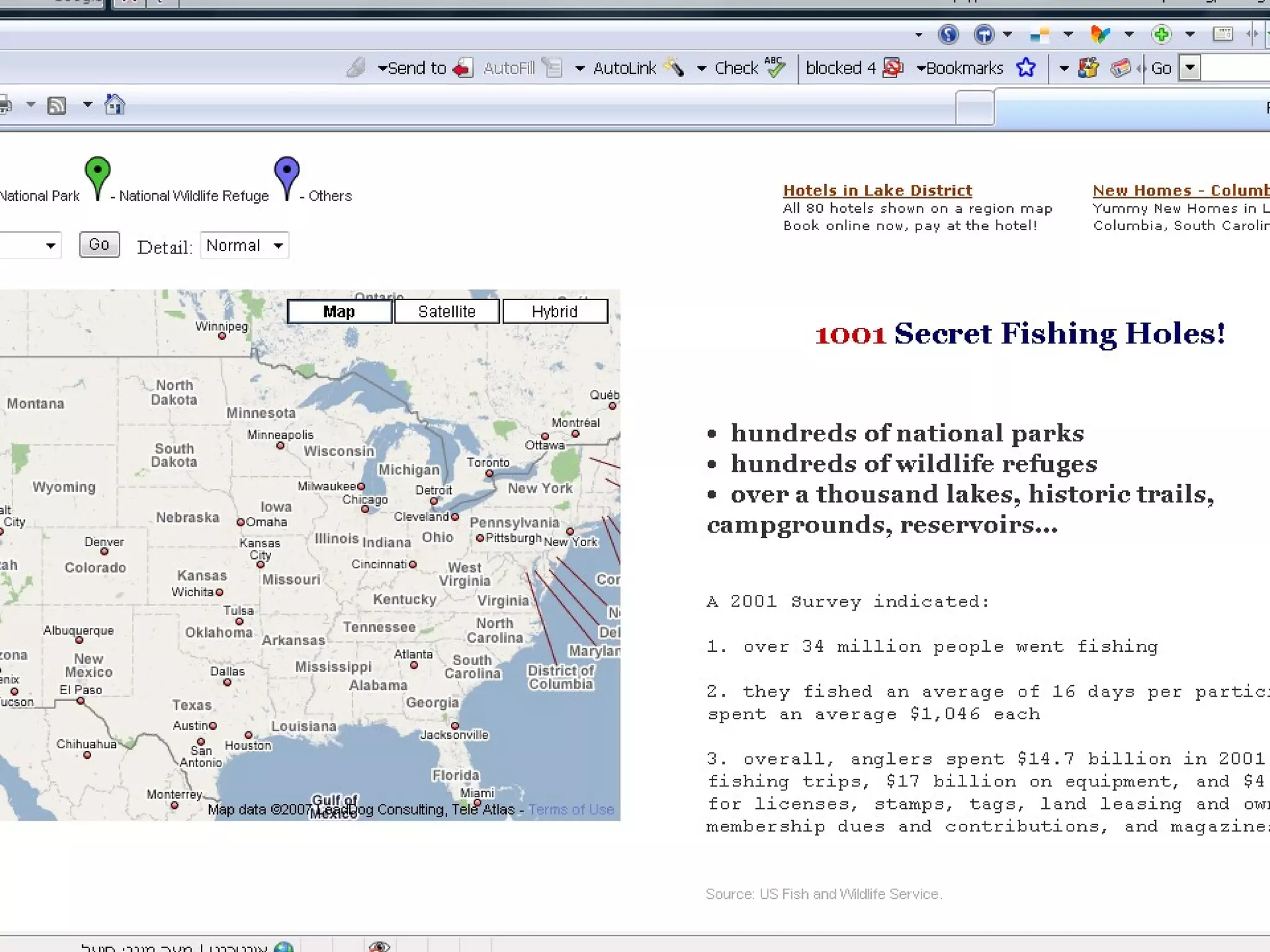Click the green plus toolbar icon
The image size is (1270, 952).
click(1161, 34)
